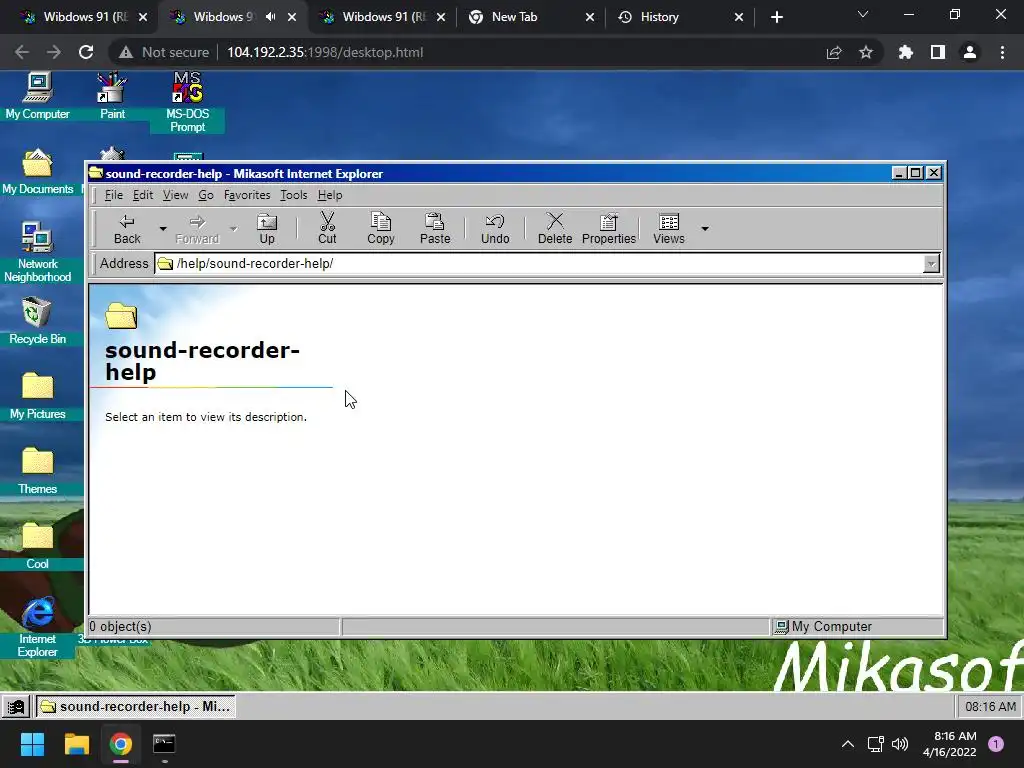Click the 08:16 AM Wibdows taskbar clock
Image resolution: width=1024 pixels, height=768 pixels.
[x=990, y=707]
